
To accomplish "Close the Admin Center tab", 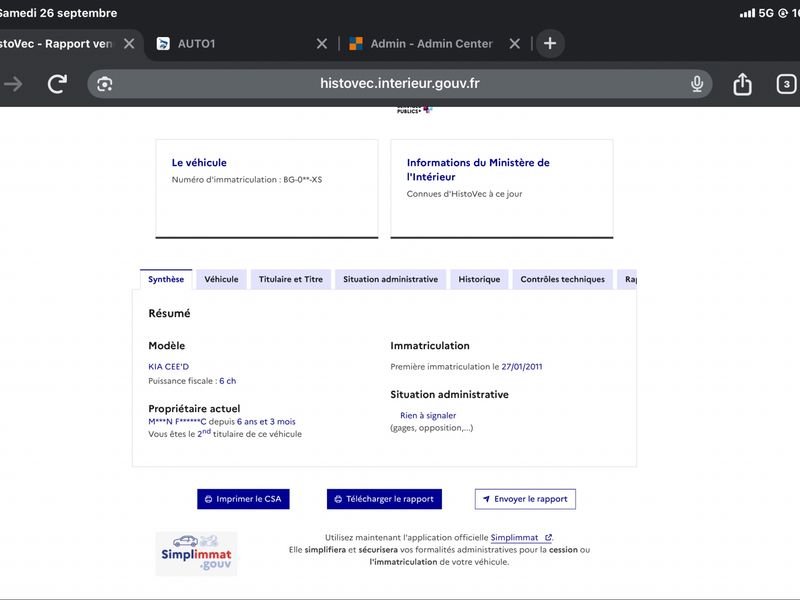I will click(x=515, y=44).
